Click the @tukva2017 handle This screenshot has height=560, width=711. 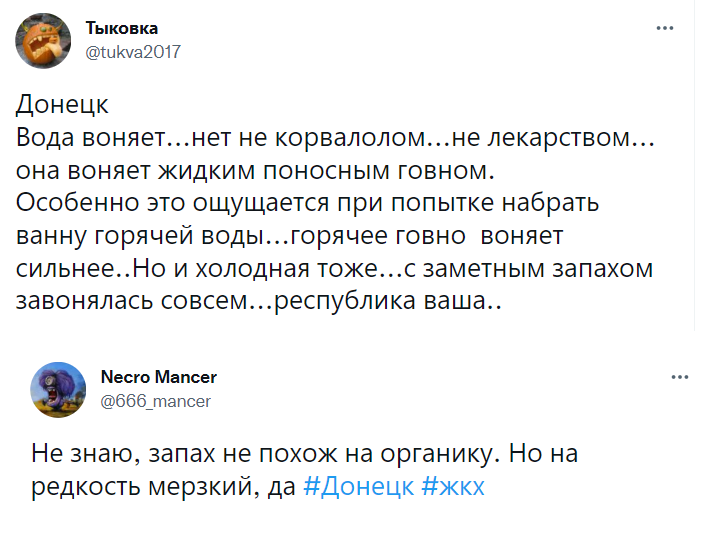pyautogui.click(x=133, y=52)
